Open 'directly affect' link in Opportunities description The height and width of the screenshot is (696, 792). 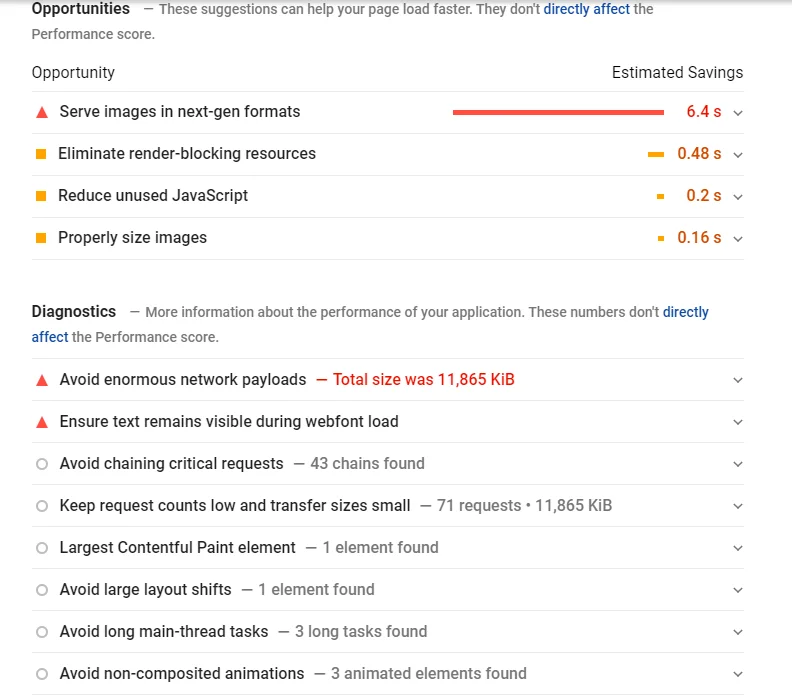[587, 9]
